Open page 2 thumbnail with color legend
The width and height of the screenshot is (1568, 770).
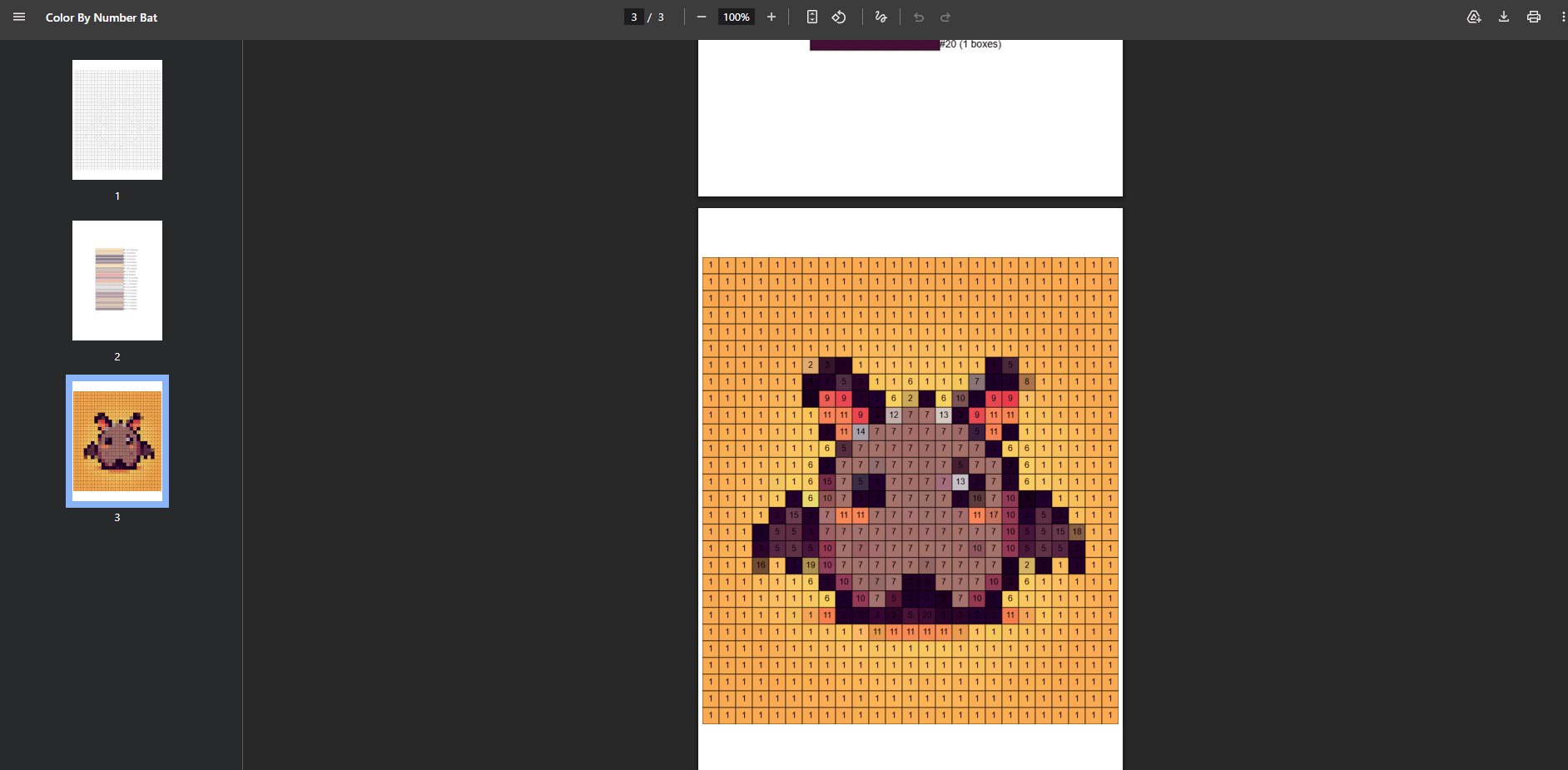pos(117,281)
